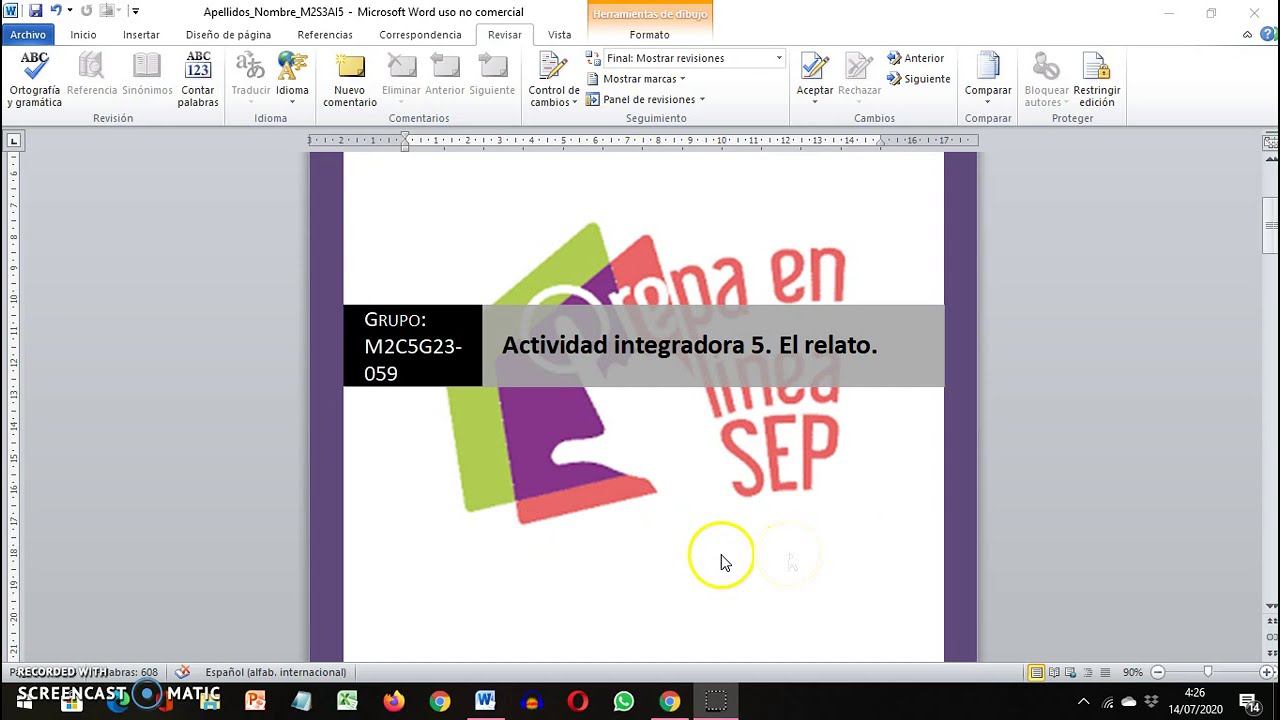Click the tab selector L button beside ruler
Viewport: 1280px width, 720px height.
13,141
